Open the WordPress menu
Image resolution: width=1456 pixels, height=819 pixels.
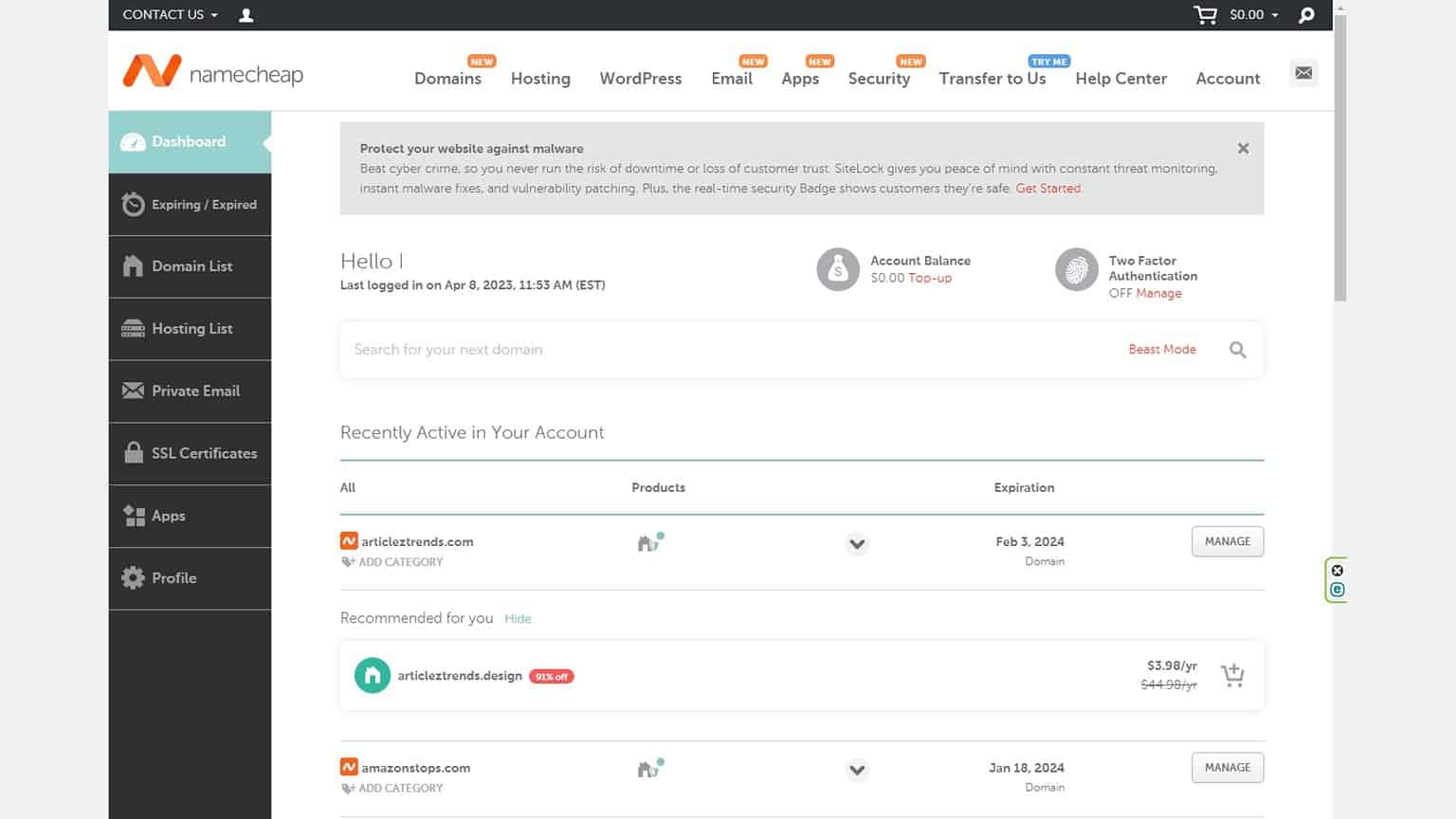click(641, 79)
